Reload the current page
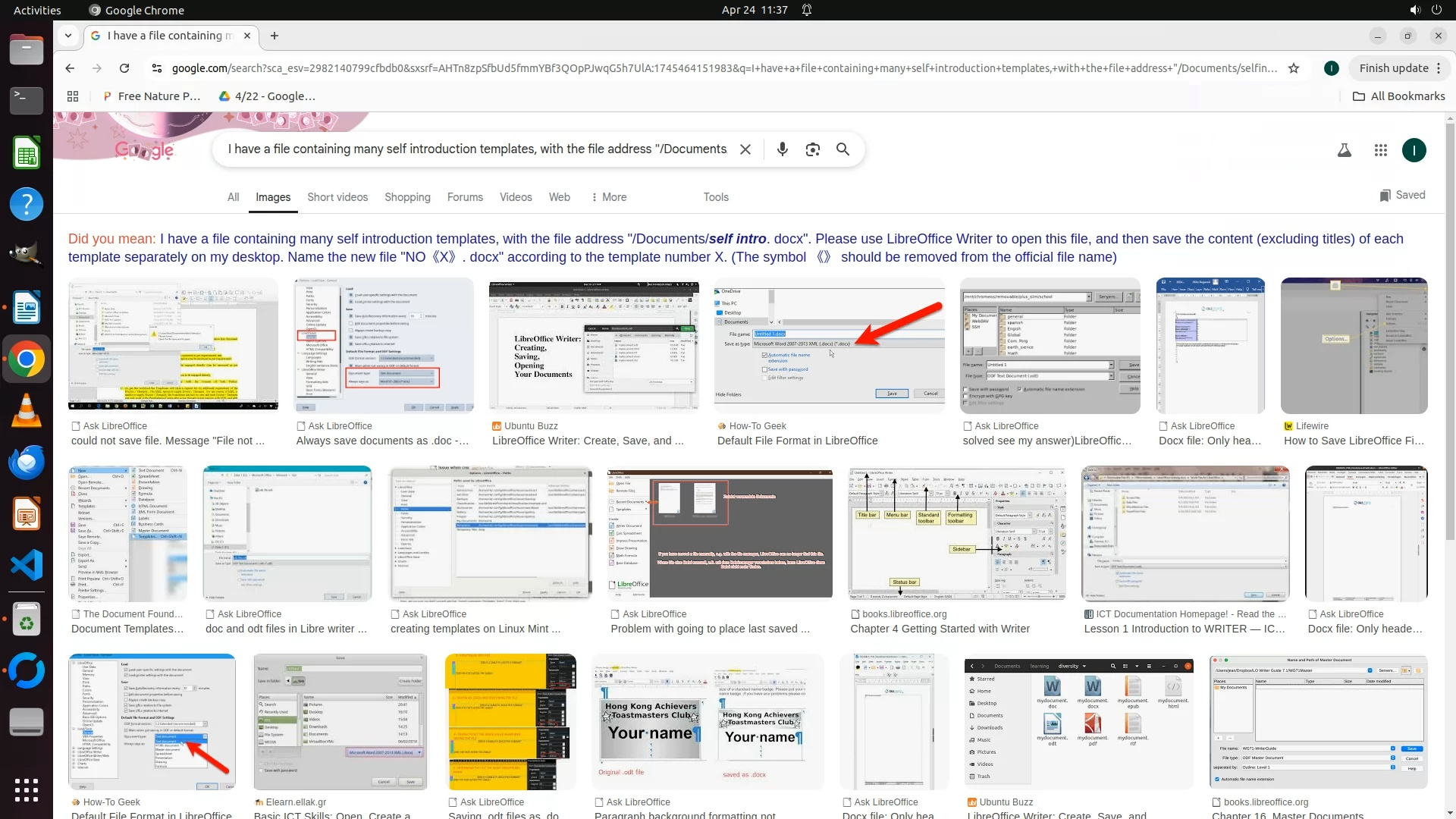Screen dimensions: 1456x819 coord(124,68)
